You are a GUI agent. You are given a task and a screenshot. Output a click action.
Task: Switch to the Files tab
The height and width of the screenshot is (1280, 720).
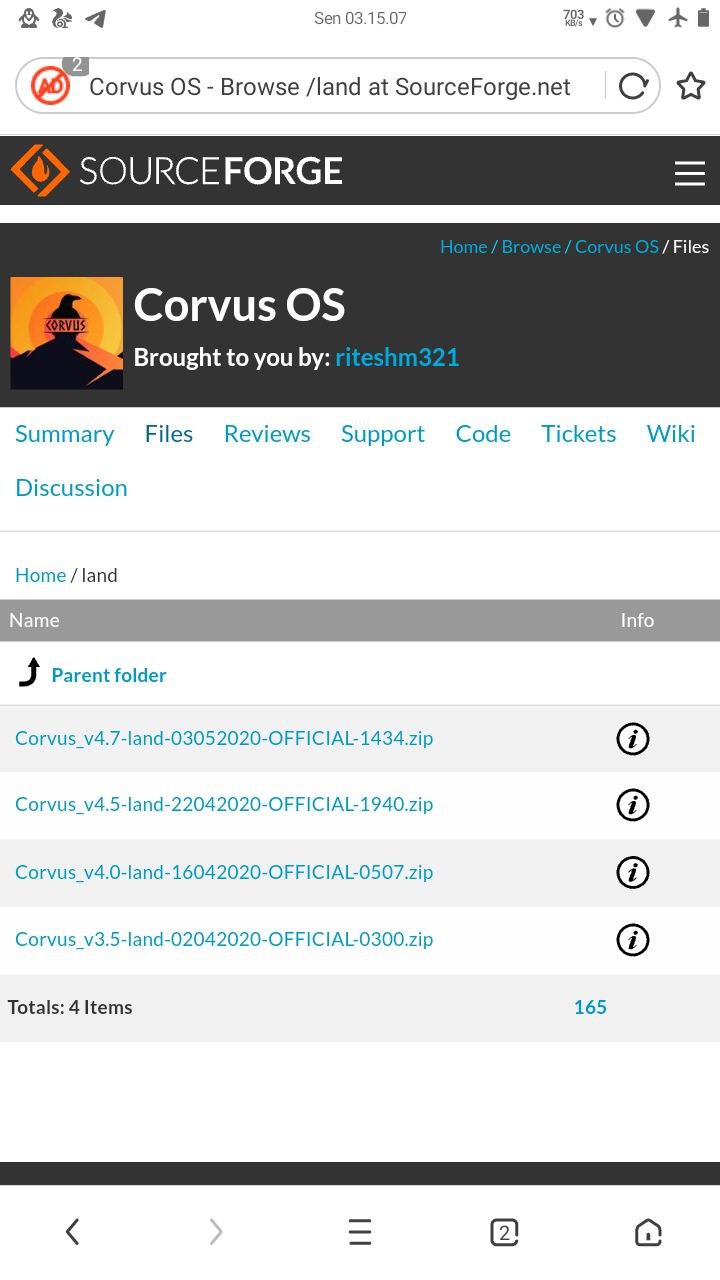(x=169, y=434)
